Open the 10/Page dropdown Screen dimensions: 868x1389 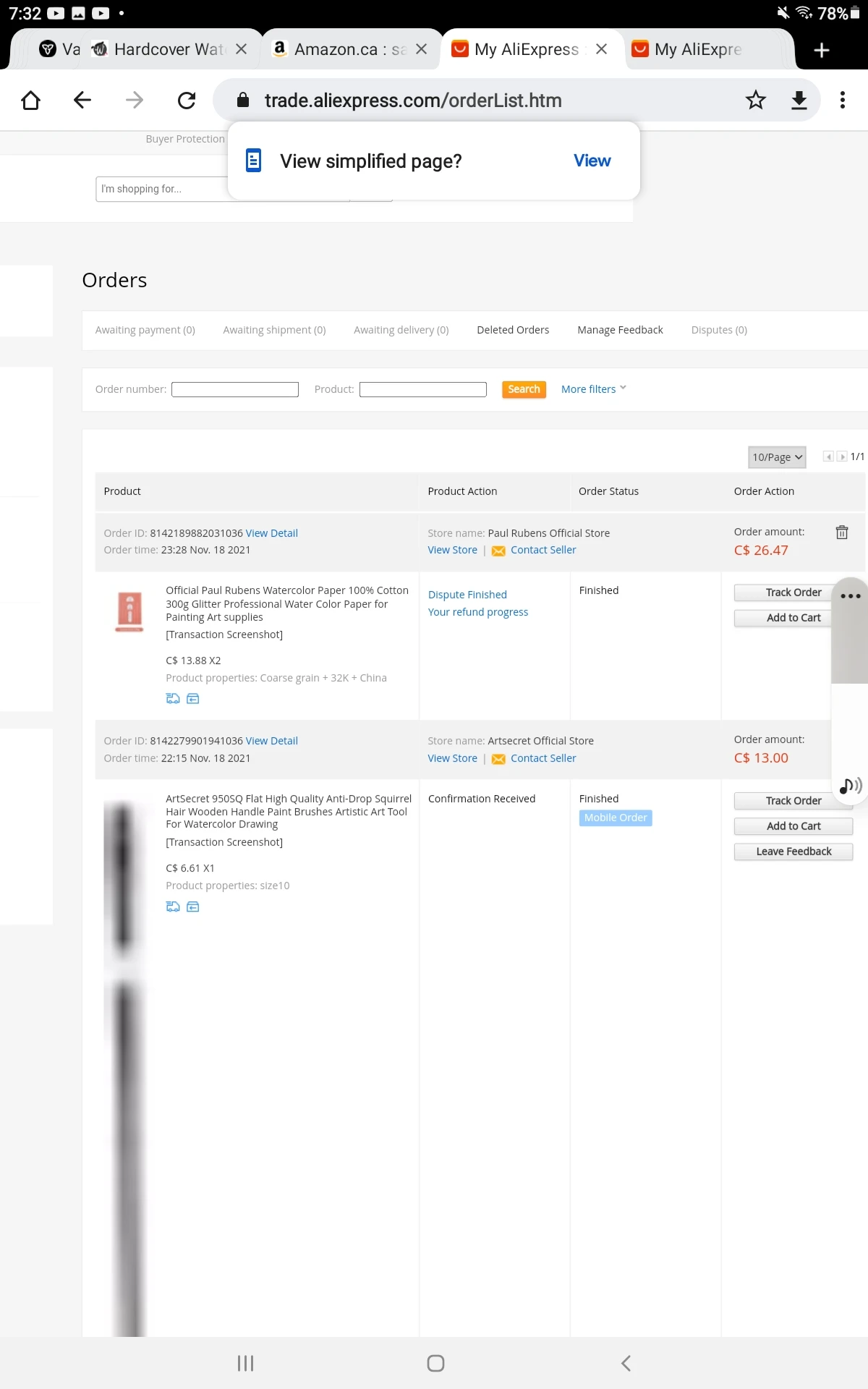point(777,457)
